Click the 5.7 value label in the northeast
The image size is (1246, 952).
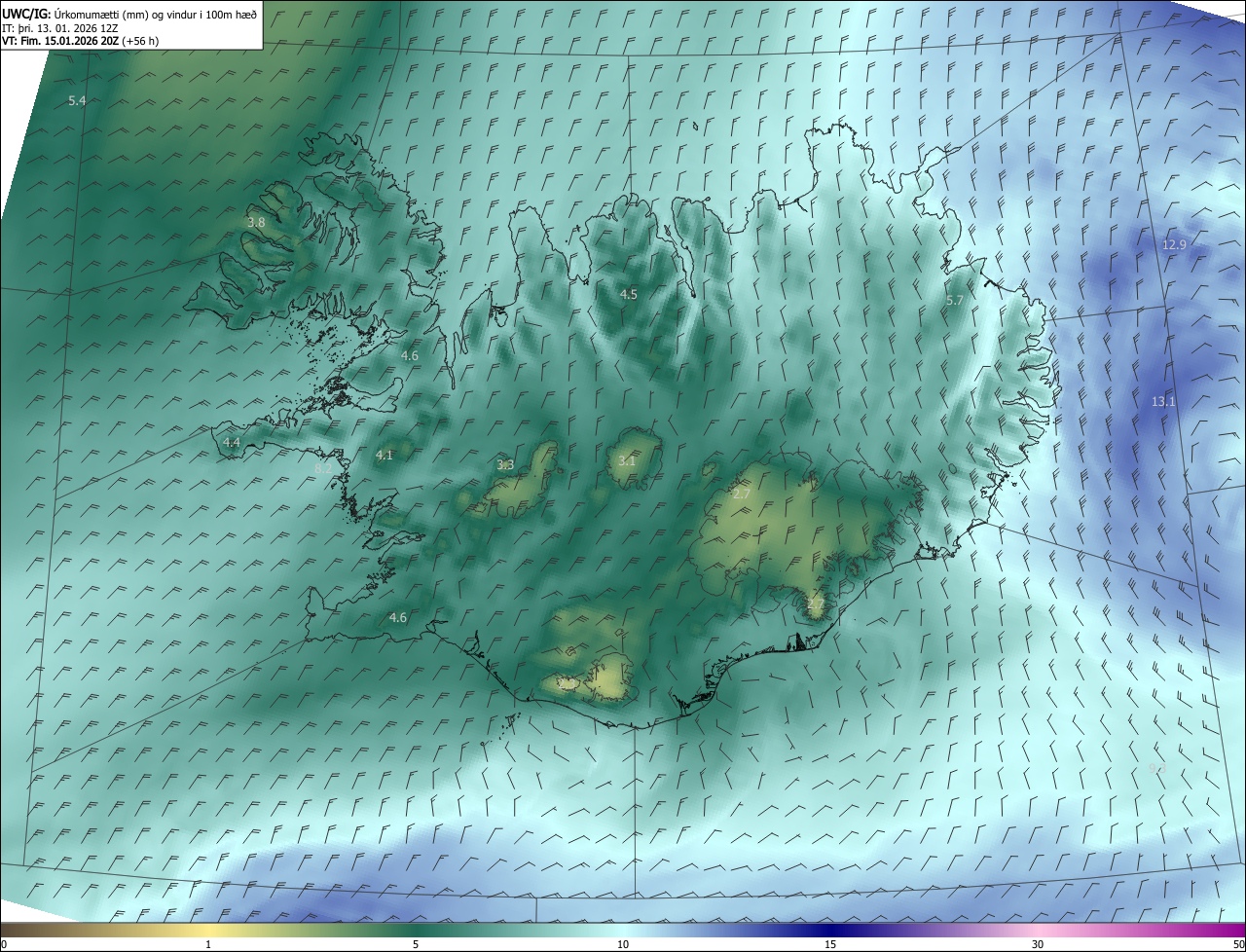coord(954,301)
